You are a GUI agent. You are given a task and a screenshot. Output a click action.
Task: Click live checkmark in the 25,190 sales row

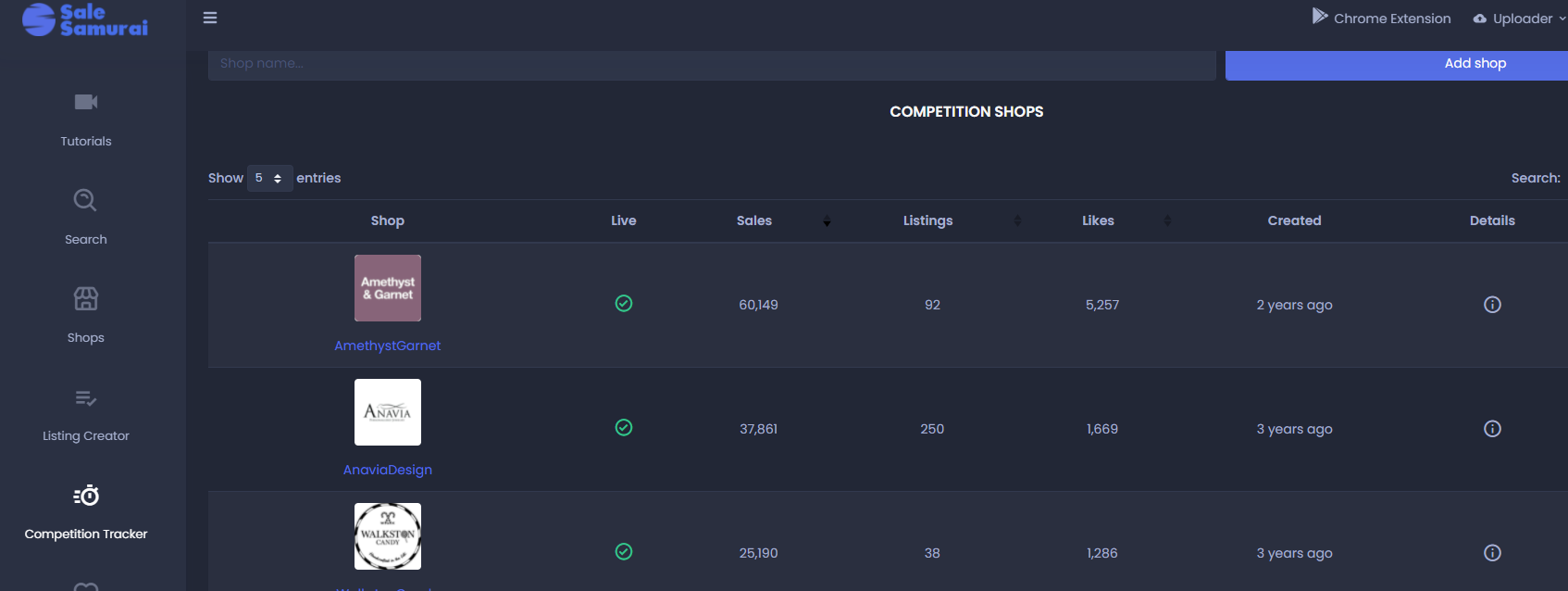(624, 552)
